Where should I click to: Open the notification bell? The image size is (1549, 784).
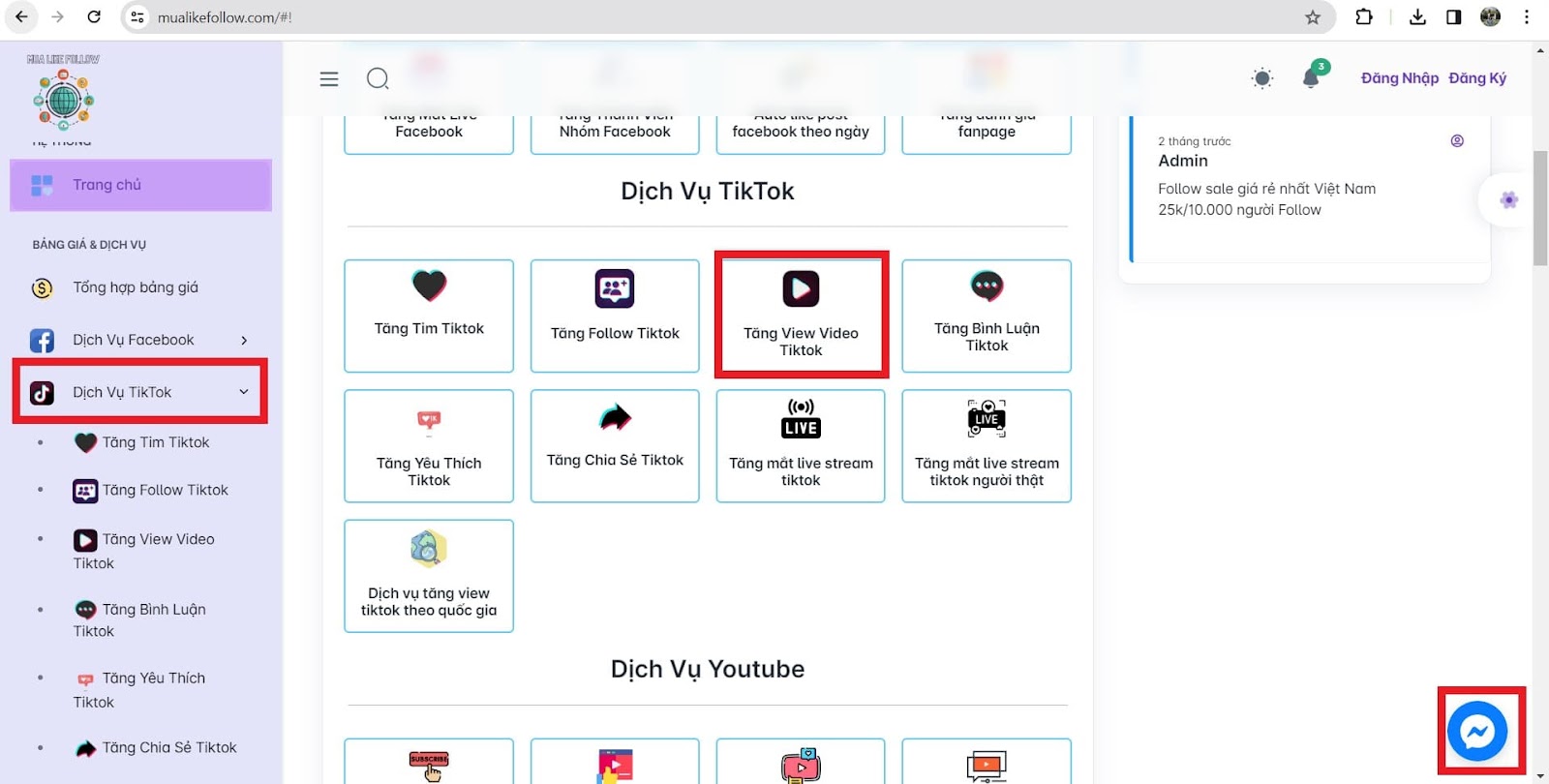click(1311, 77)
